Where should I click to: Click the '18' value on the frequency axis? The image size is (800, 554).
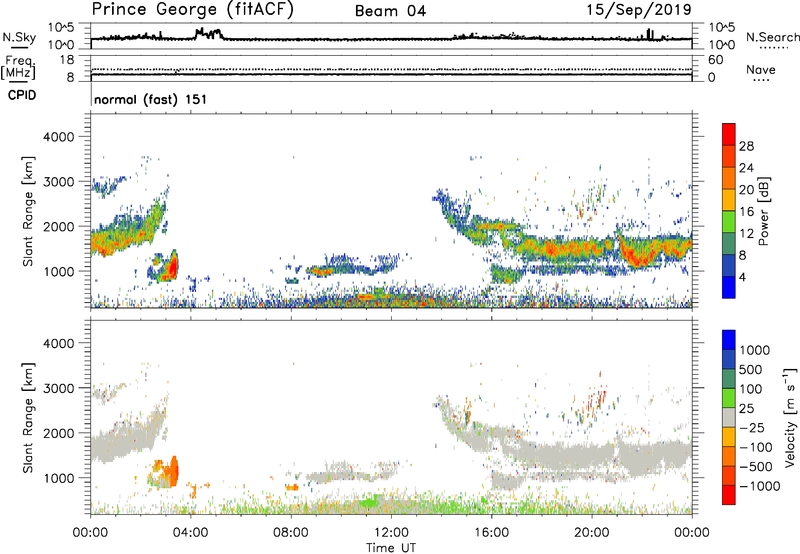(66, 59)
